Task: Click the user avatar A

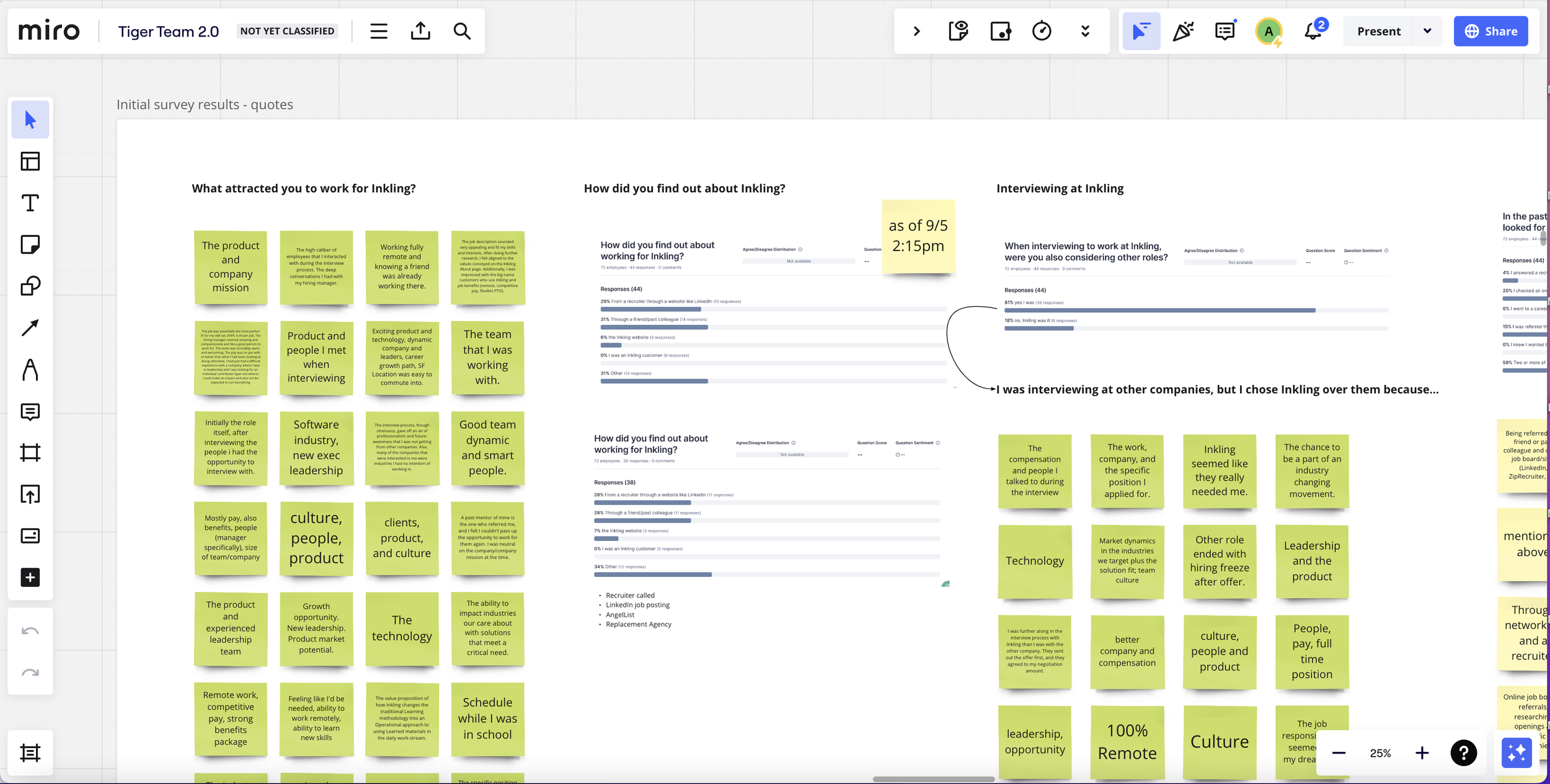Action: [x=1269, y=32]
